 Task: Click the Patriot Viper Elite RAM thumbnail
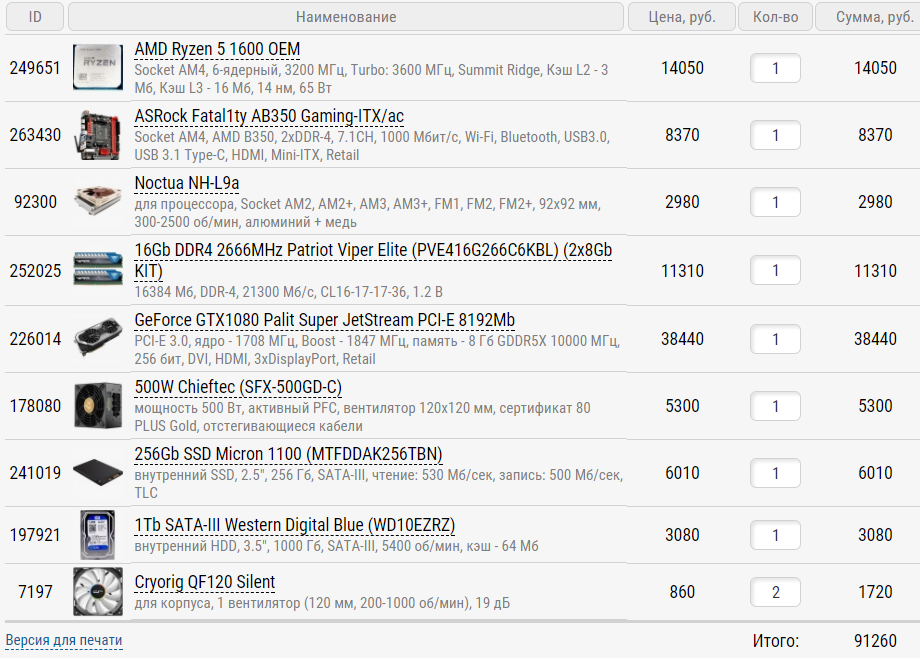pyautogui.click(x=98, y=268)
